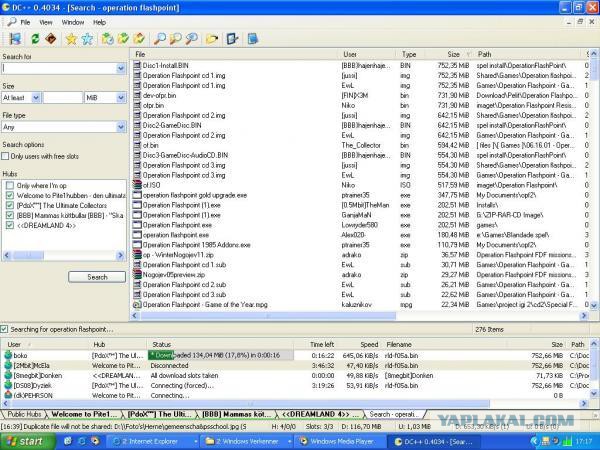Uncheck <<DREAMLAND 4>> hub checkbox

point(10,225)
